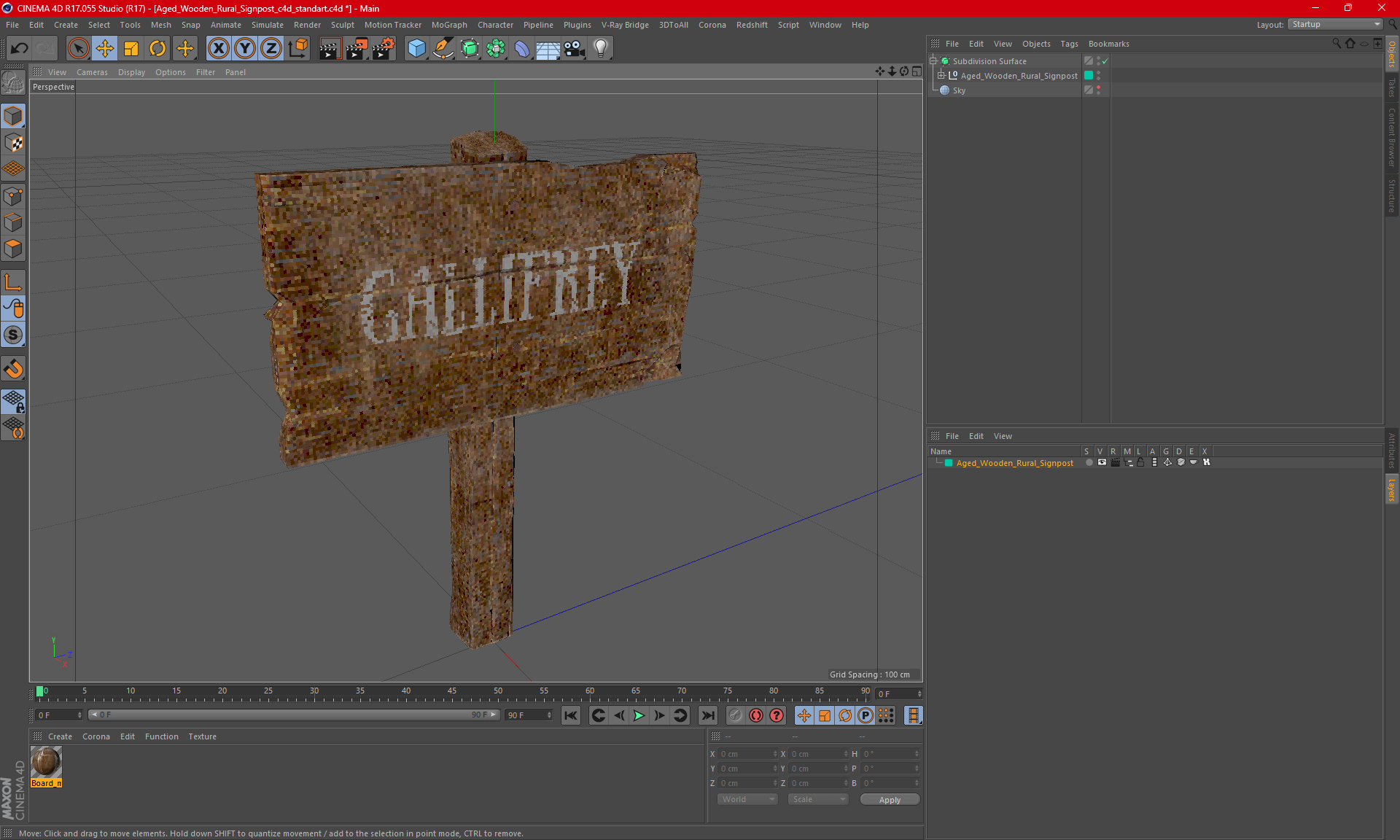The width and height of the screenshot is (1400, 840).
Task: Open the deformer objects icon
Action: coord(522,49)
